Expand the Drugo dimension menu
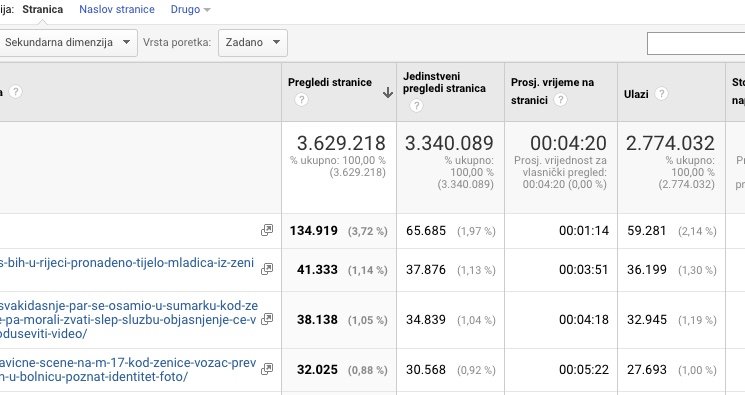 (191, 10)
